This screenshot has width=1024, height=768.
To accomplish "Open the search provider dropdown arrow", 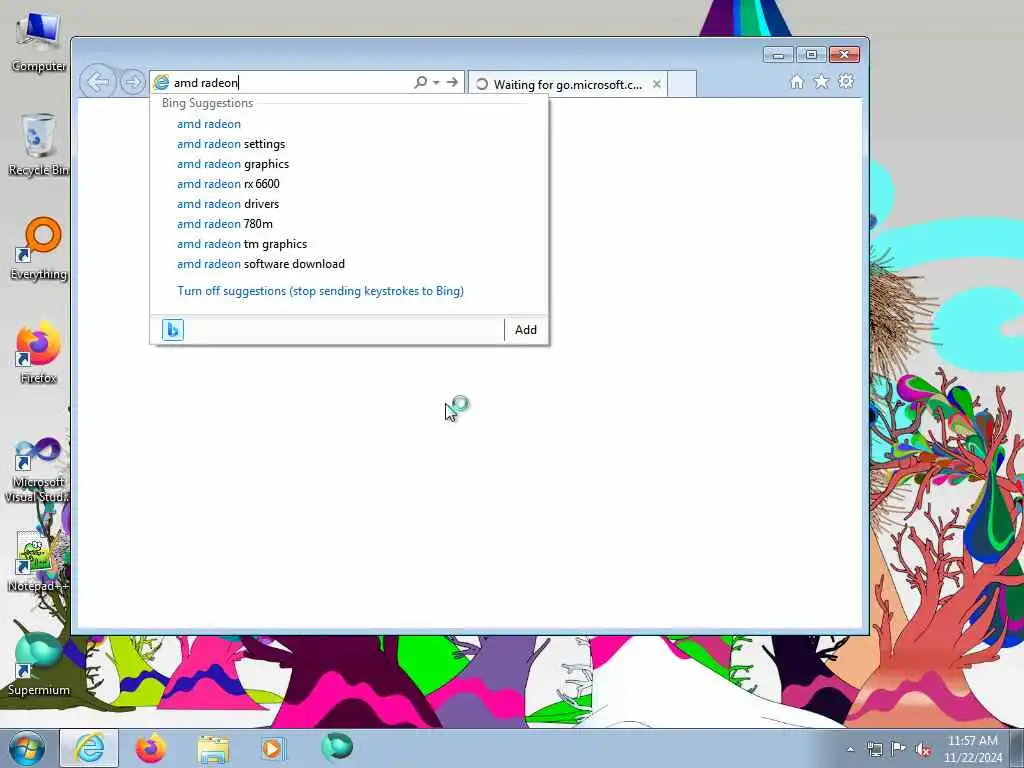I will (x=436, y=82).
